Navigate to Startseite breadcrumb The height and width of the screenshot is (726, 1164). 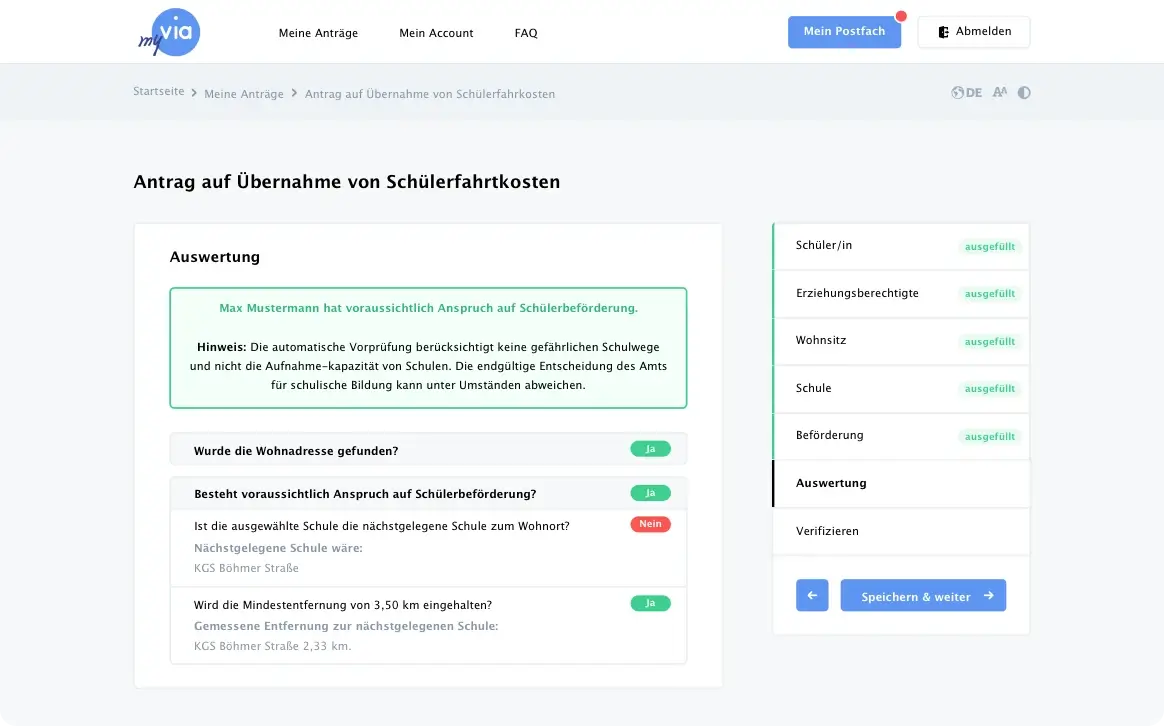click(x=159, y=92)
